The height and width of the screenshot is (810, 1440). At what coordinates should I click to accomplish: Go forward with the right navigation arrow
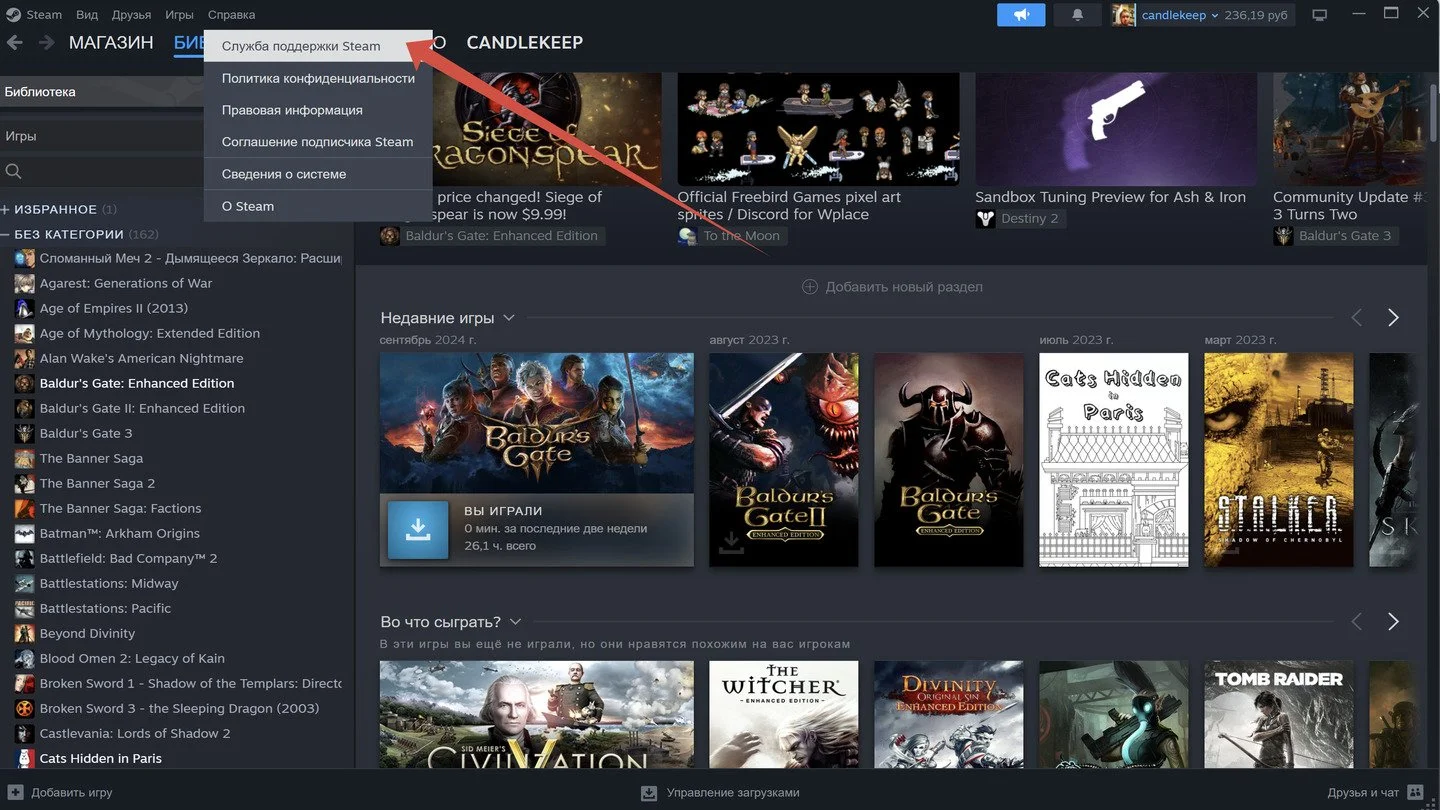[46, 42]
